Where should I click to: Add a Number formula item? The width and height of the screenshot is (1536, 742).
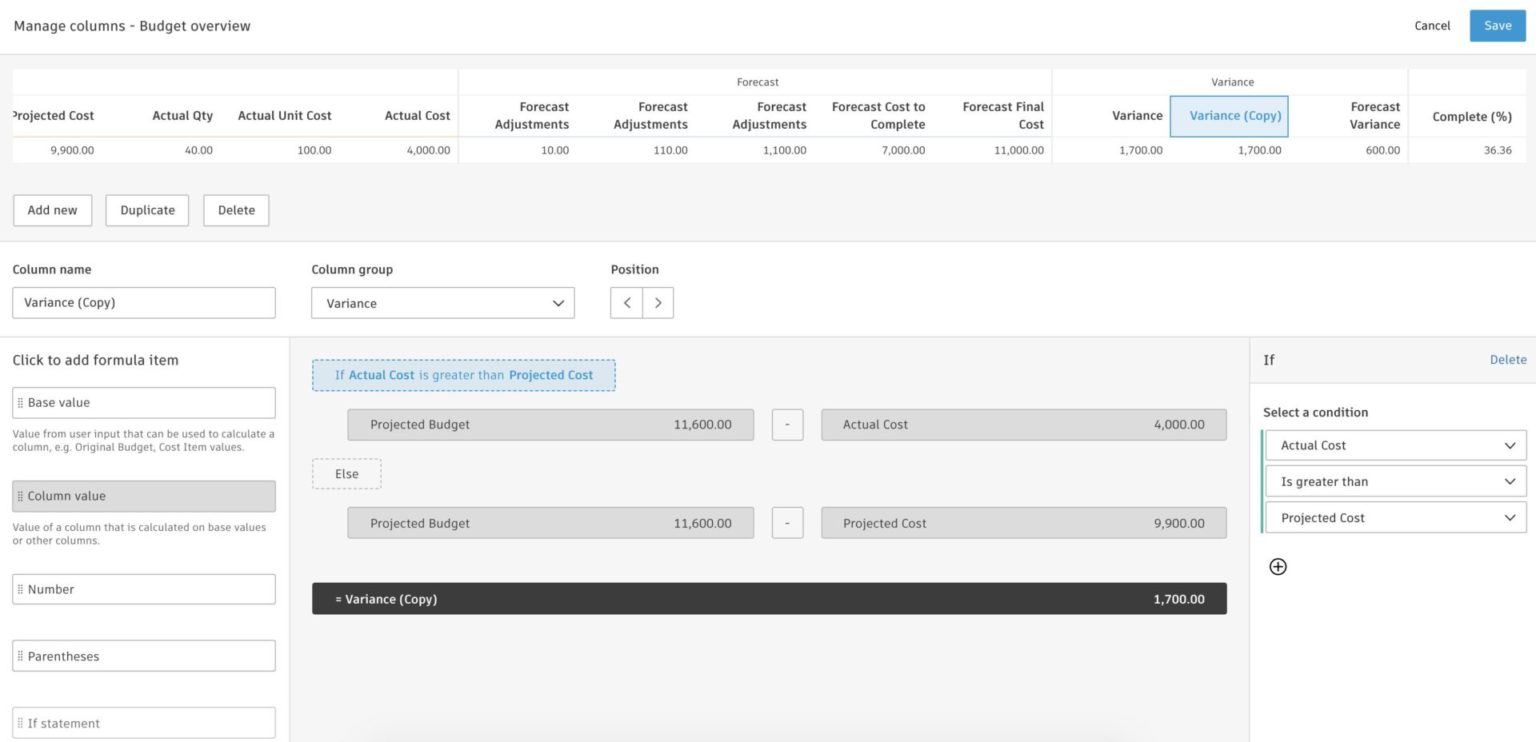pos(144,589)
